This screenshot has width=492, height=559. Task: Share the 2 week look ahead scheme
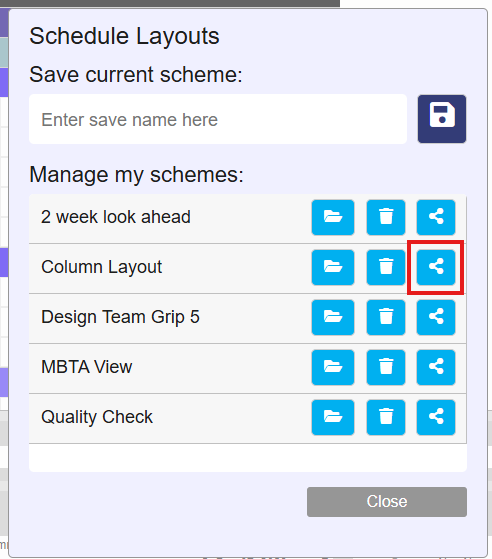click(x=436, y=217)
